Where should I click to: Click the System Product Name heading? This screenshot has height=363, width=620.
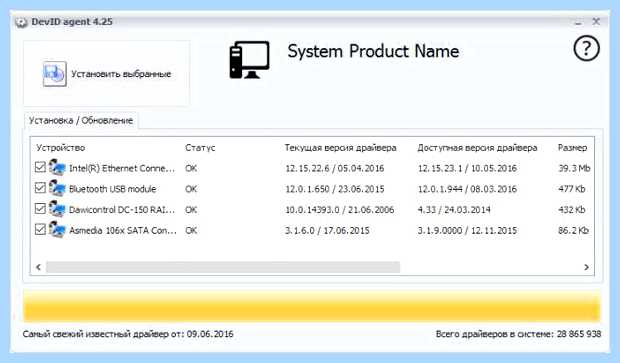coord(373,52)
